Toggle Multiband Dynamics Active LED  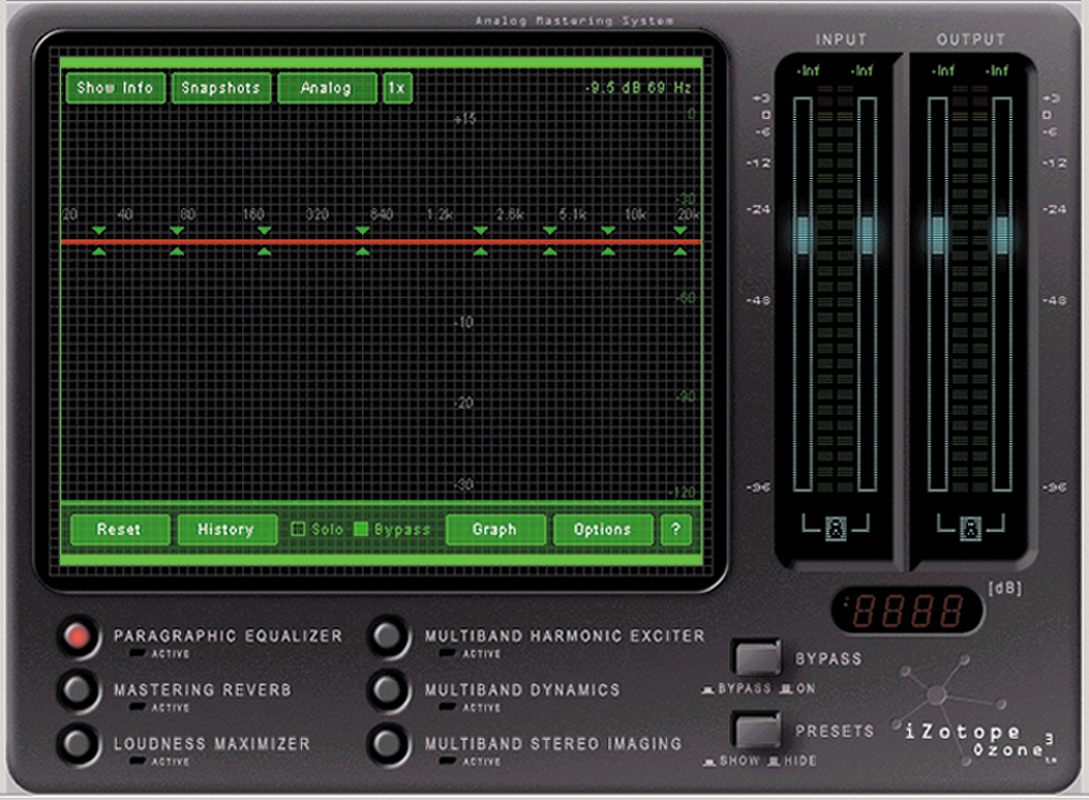(448, 707)
